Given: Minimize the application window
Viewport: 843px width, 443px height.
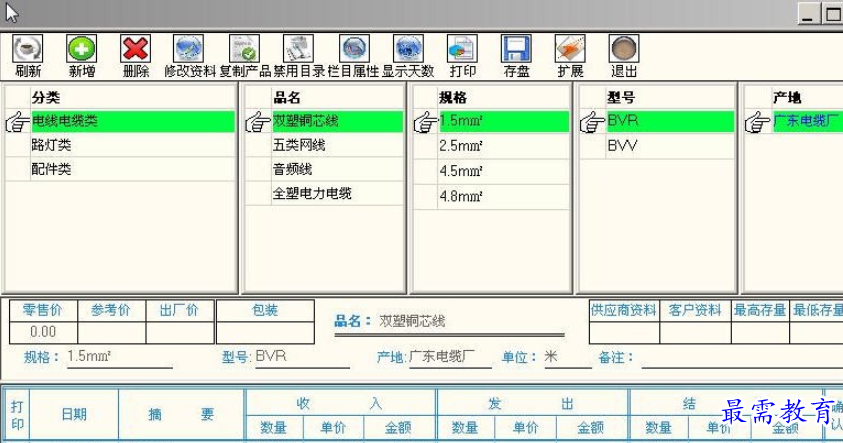Looking at the screenshot, I should [x=808, y=13].
